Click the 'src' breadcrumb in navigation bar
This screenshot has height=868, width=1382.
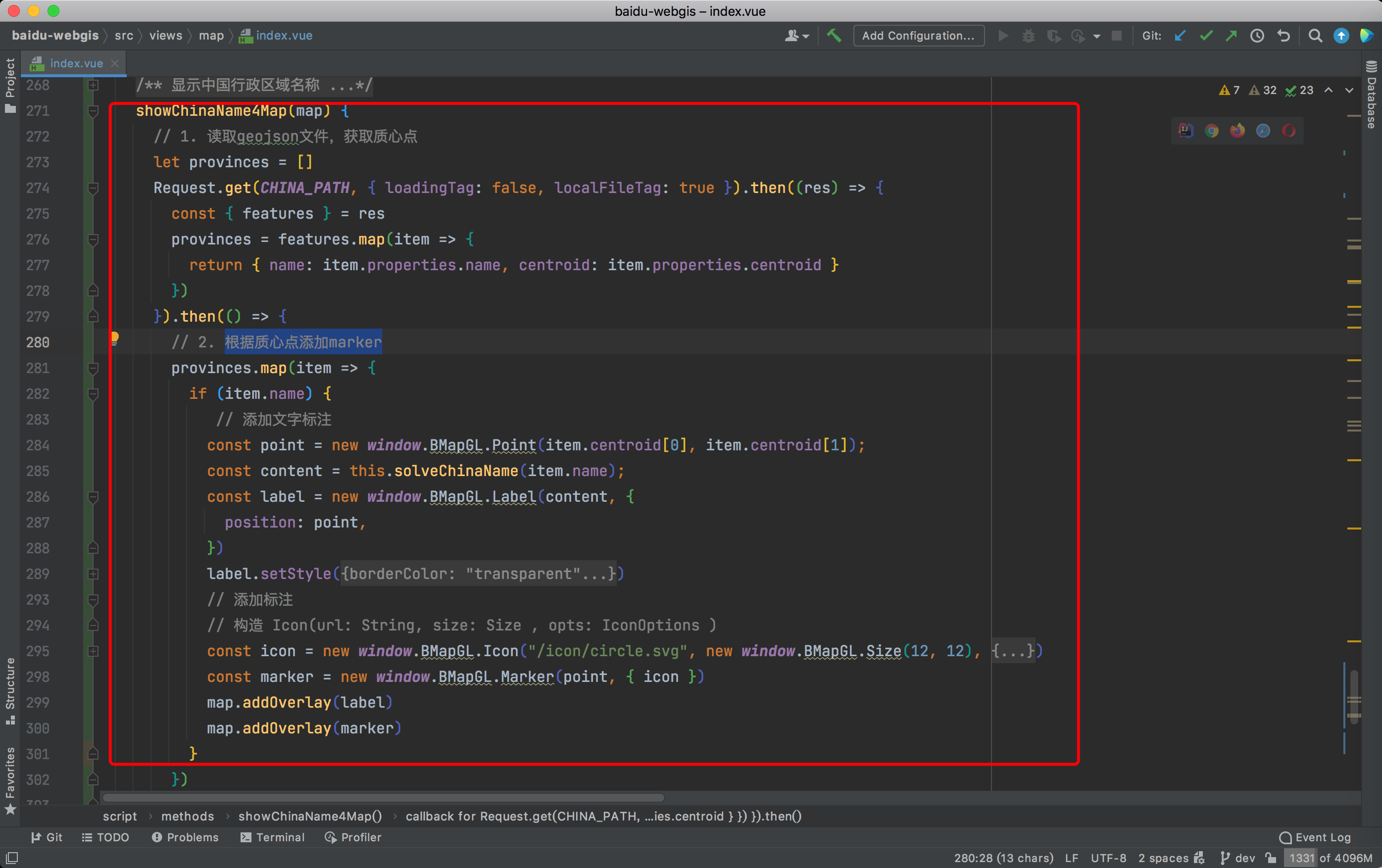pyautogui.click(x=123, y=36)
